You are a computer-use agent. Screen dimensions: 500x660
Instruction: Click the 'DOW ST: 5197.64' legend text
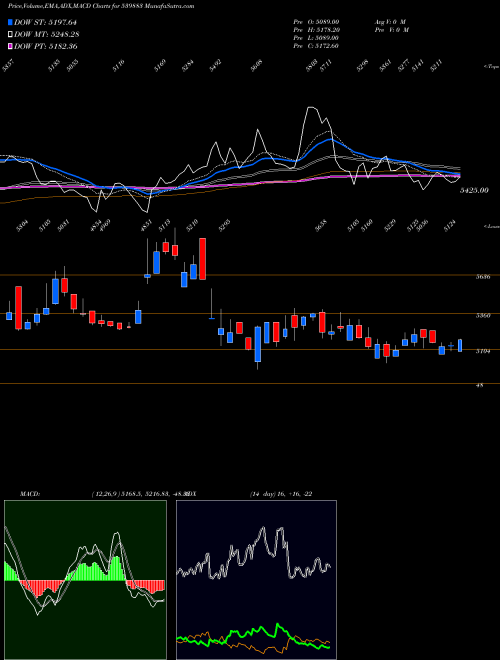point(45,22)
